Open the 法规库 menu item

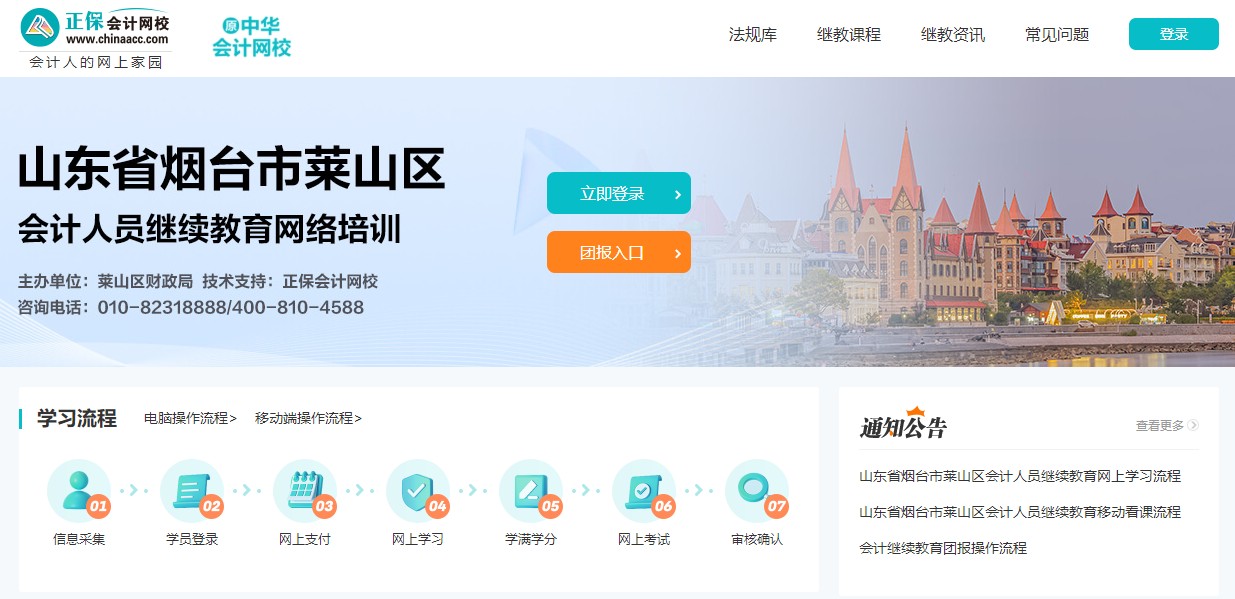point(752,35)
